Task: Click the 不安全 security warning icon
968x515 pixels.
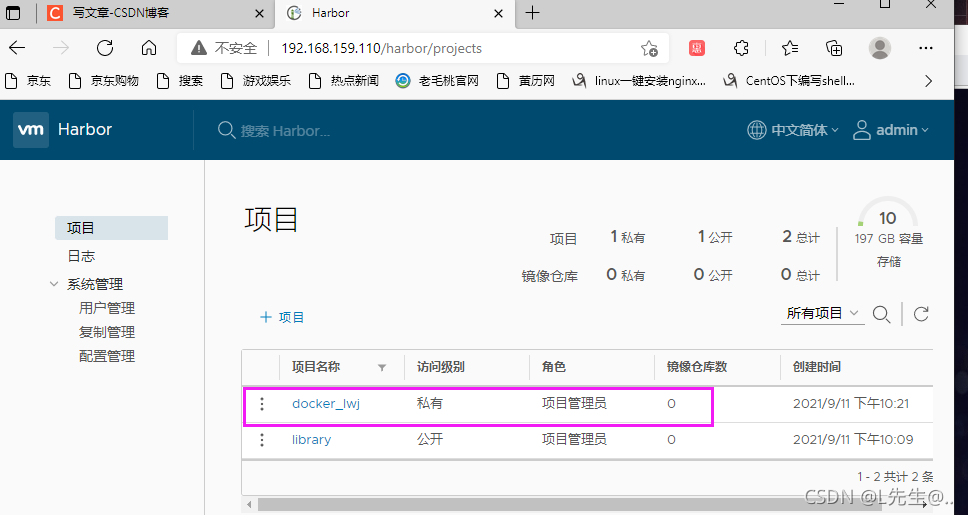Action: coord(199,48)
